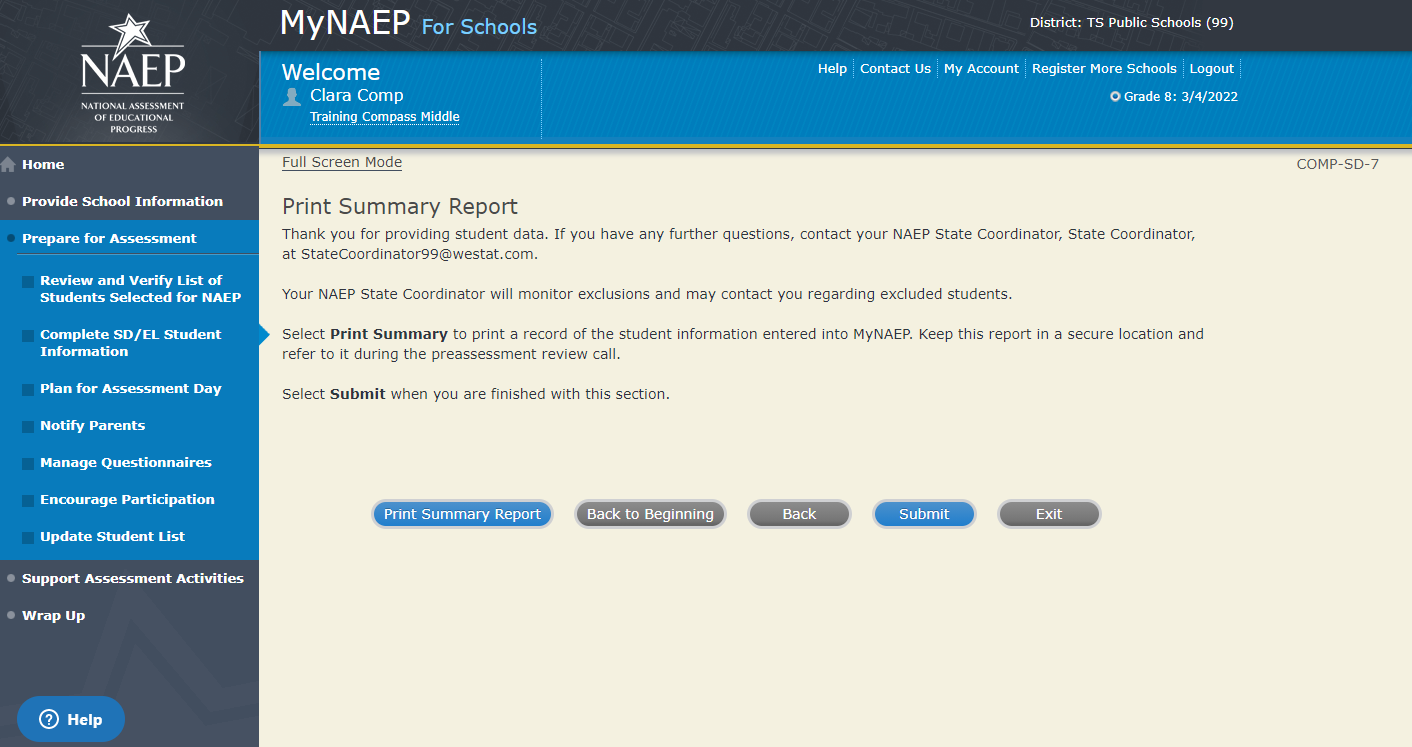
Task: Select the Grade 8: 3/4/2022 radio button
Action: tap(1115, 97)
